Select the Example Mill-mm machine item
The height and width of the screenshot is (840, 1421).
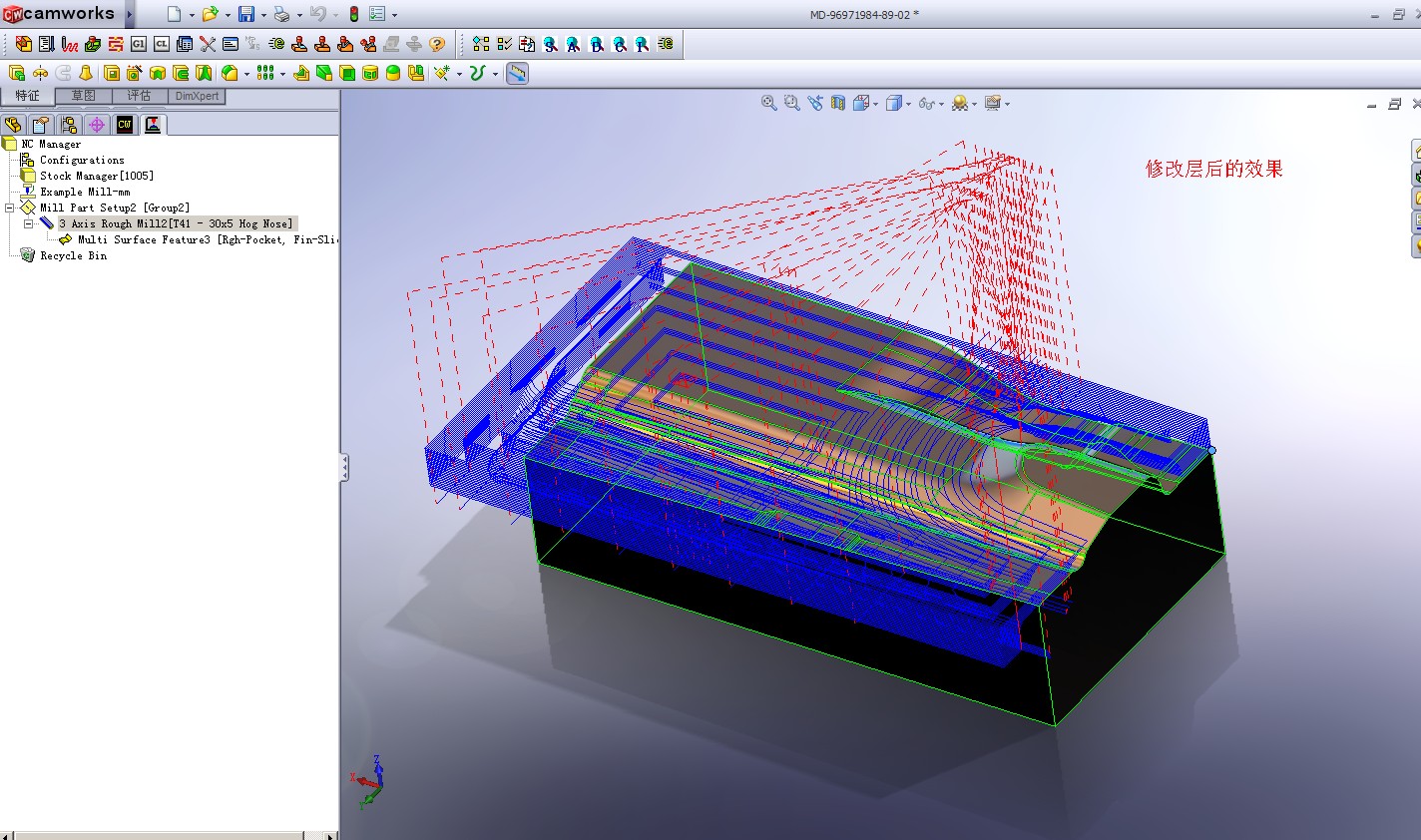[85, 192]
